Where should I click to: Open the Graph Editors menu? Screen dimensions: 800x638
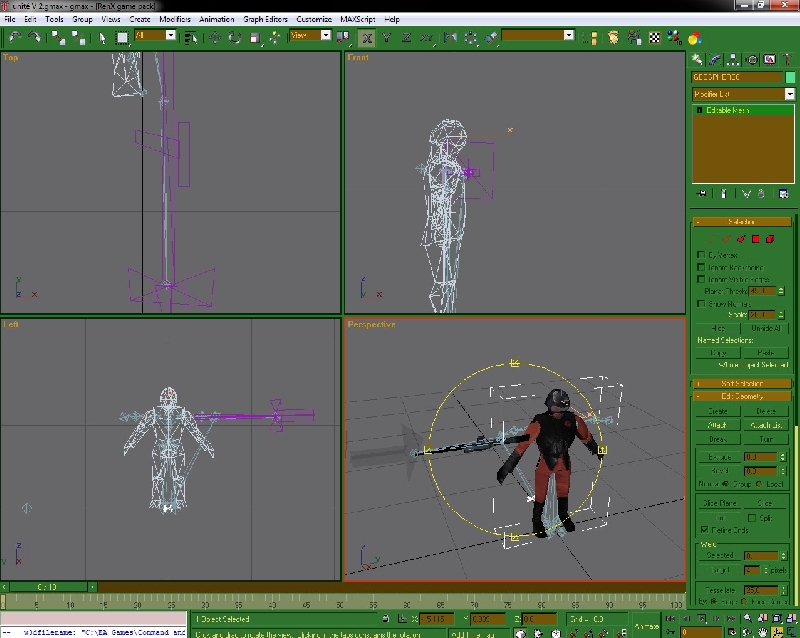(x=262, y=19)
